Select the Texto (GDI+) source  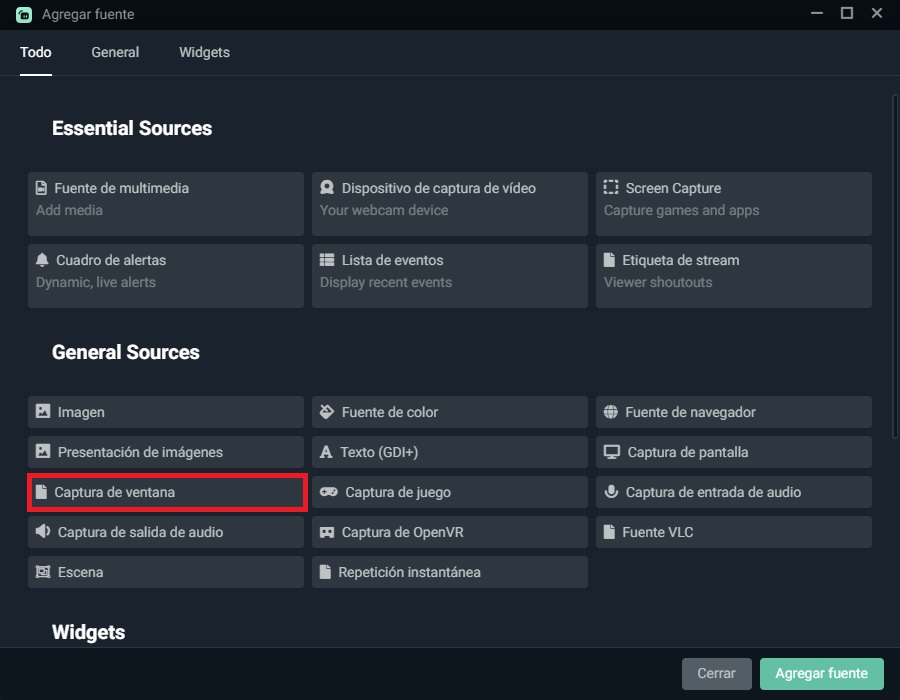pyautogui.click(x=450, y=452)
